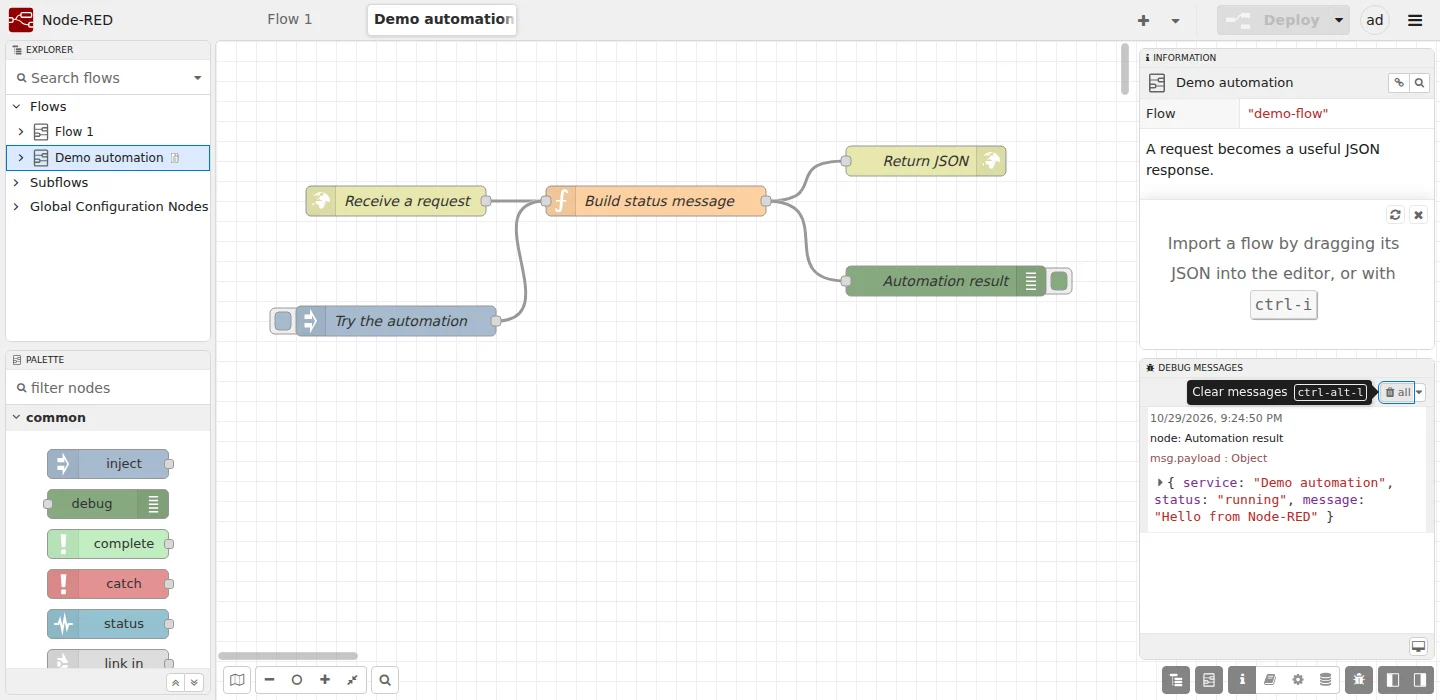
Task: Select the status node in palette
Action: coord(108,624)
